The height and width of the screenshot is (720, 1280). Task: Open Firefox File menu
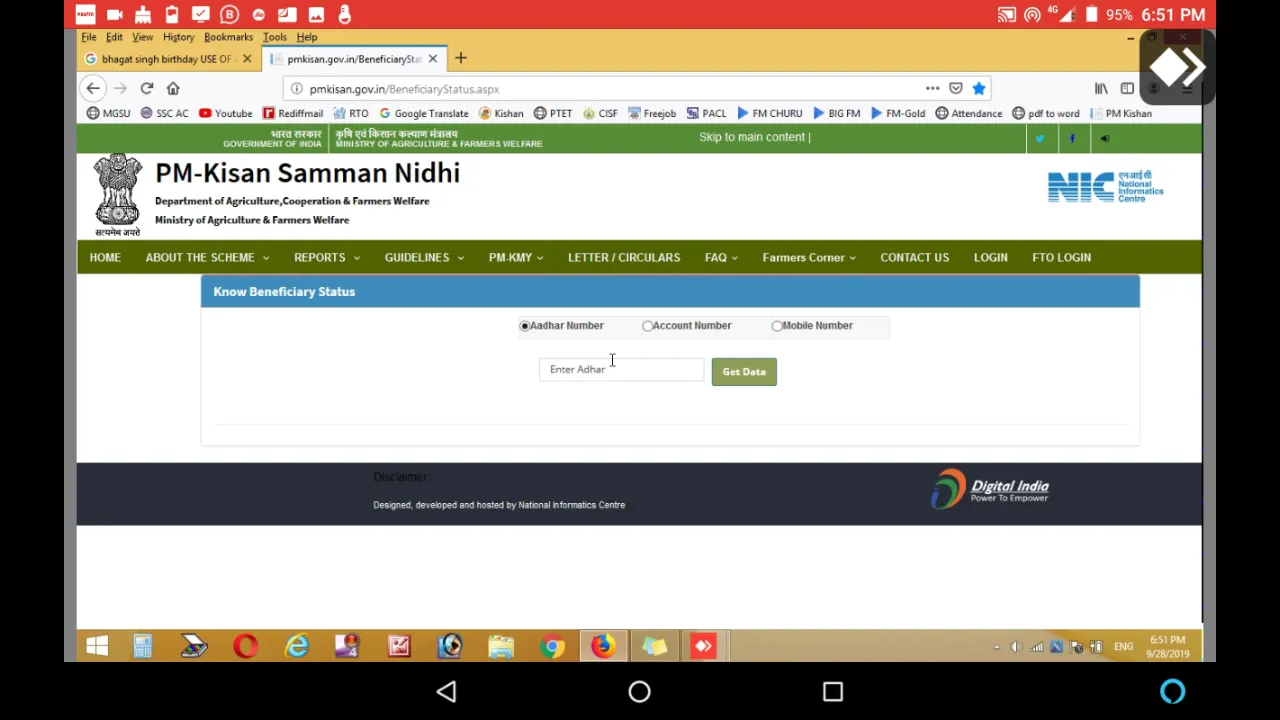tap(89, 37)
